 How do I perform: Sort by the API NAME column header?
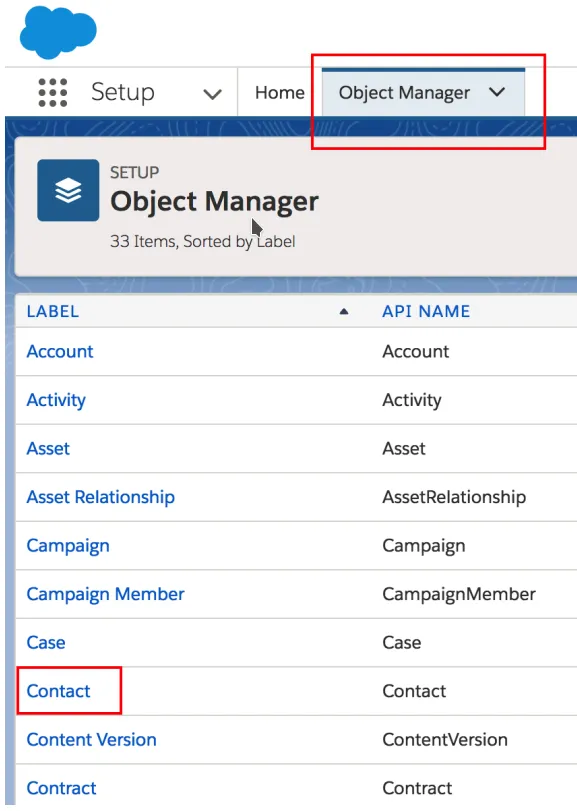(x=426, y=311)
